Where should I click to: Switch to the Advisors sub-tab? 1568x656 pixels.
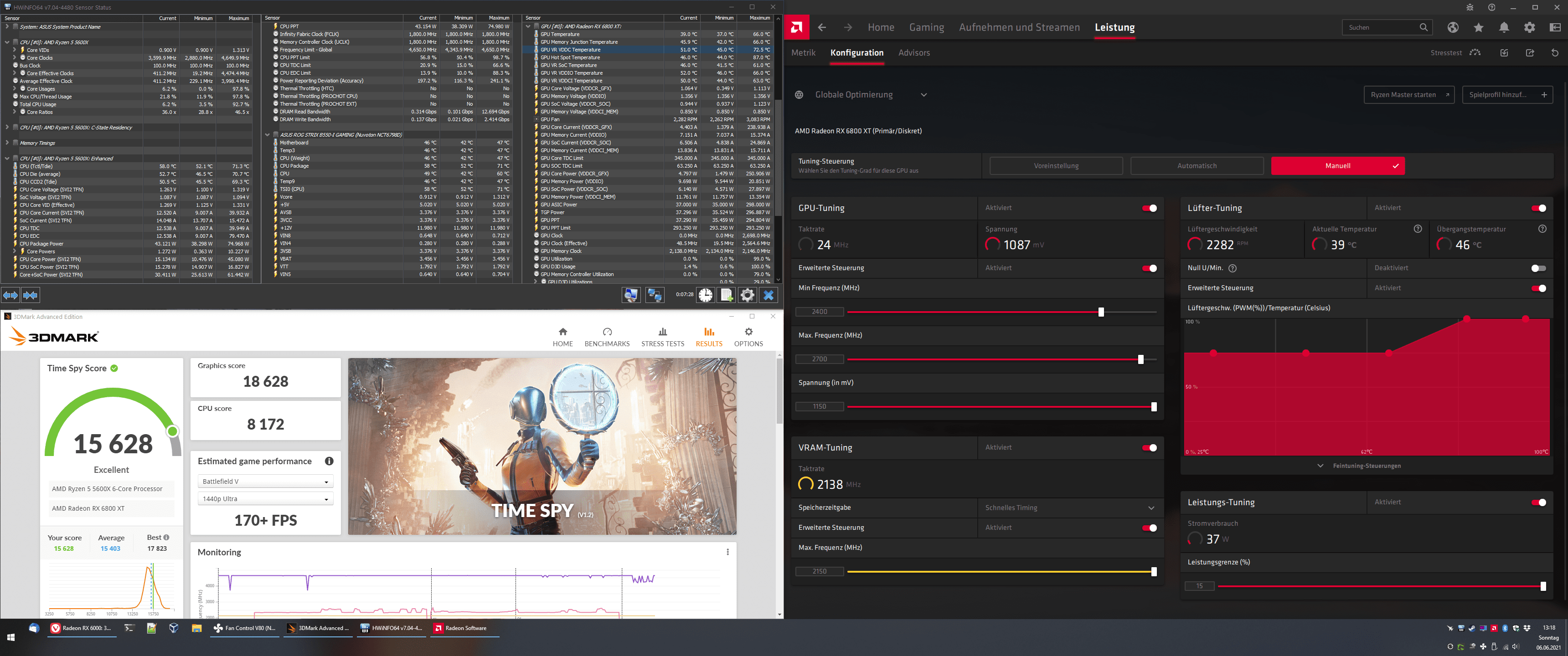913,53
